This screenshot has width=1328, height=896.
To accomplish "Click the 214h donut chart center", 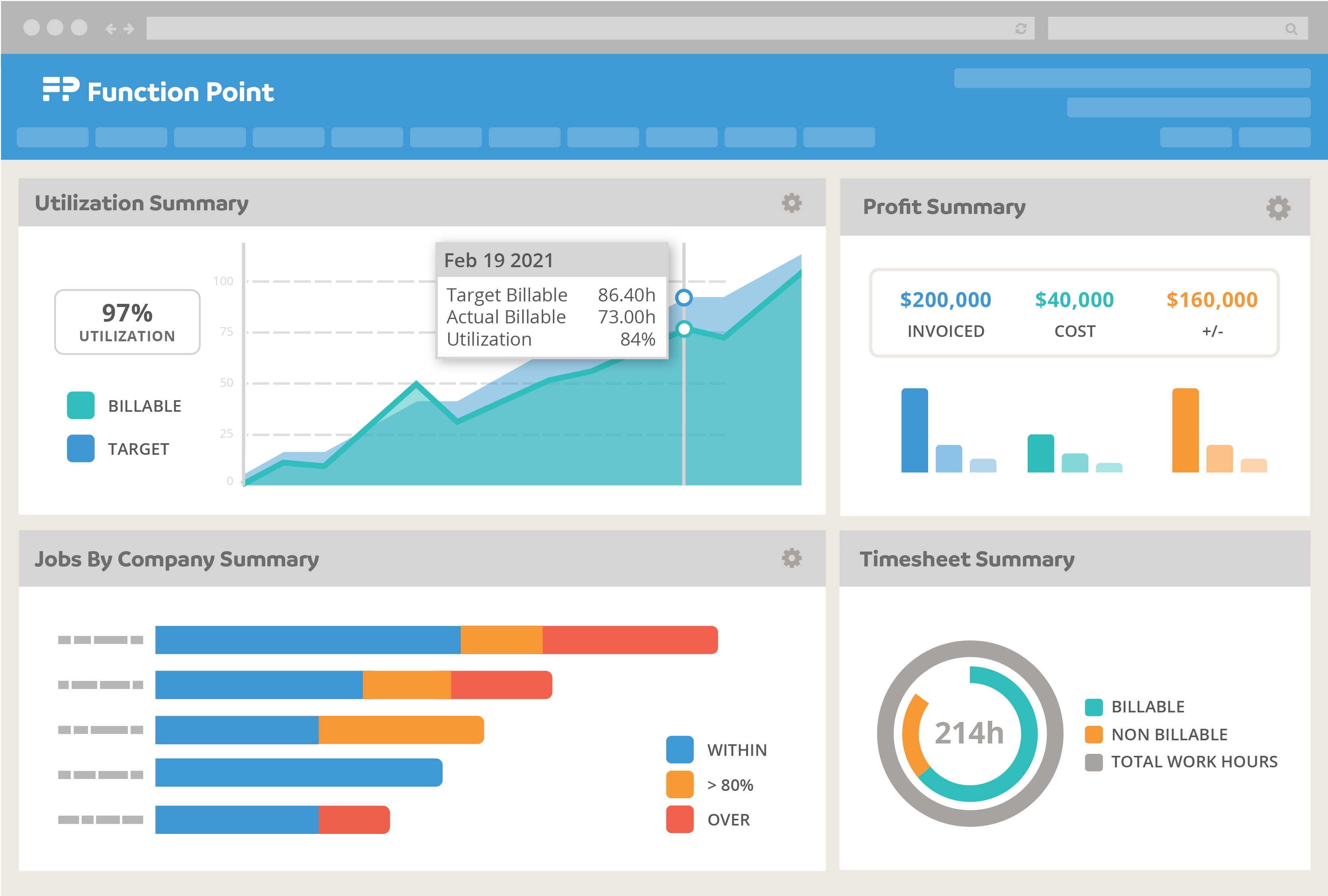I will 969,733.
